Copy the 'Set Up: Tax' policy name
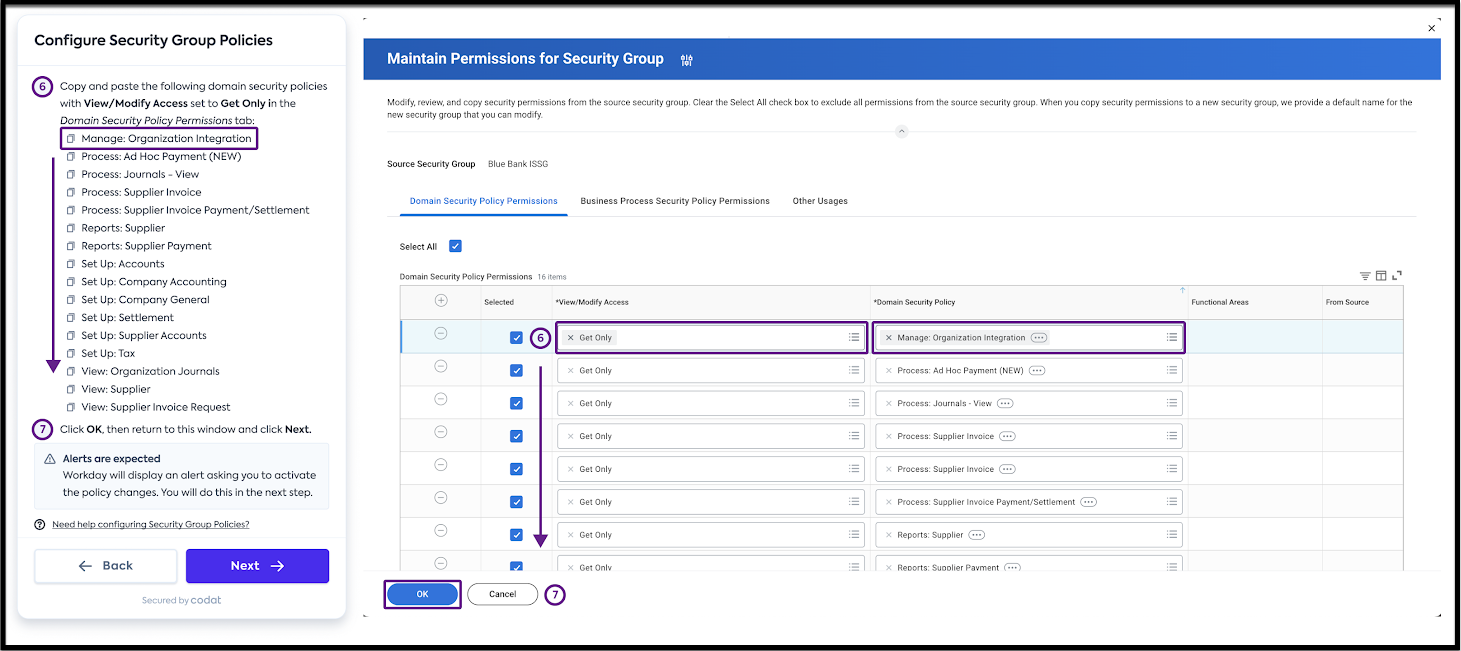Viewport: 1461px width, 651px height. (x=71, y=354)
